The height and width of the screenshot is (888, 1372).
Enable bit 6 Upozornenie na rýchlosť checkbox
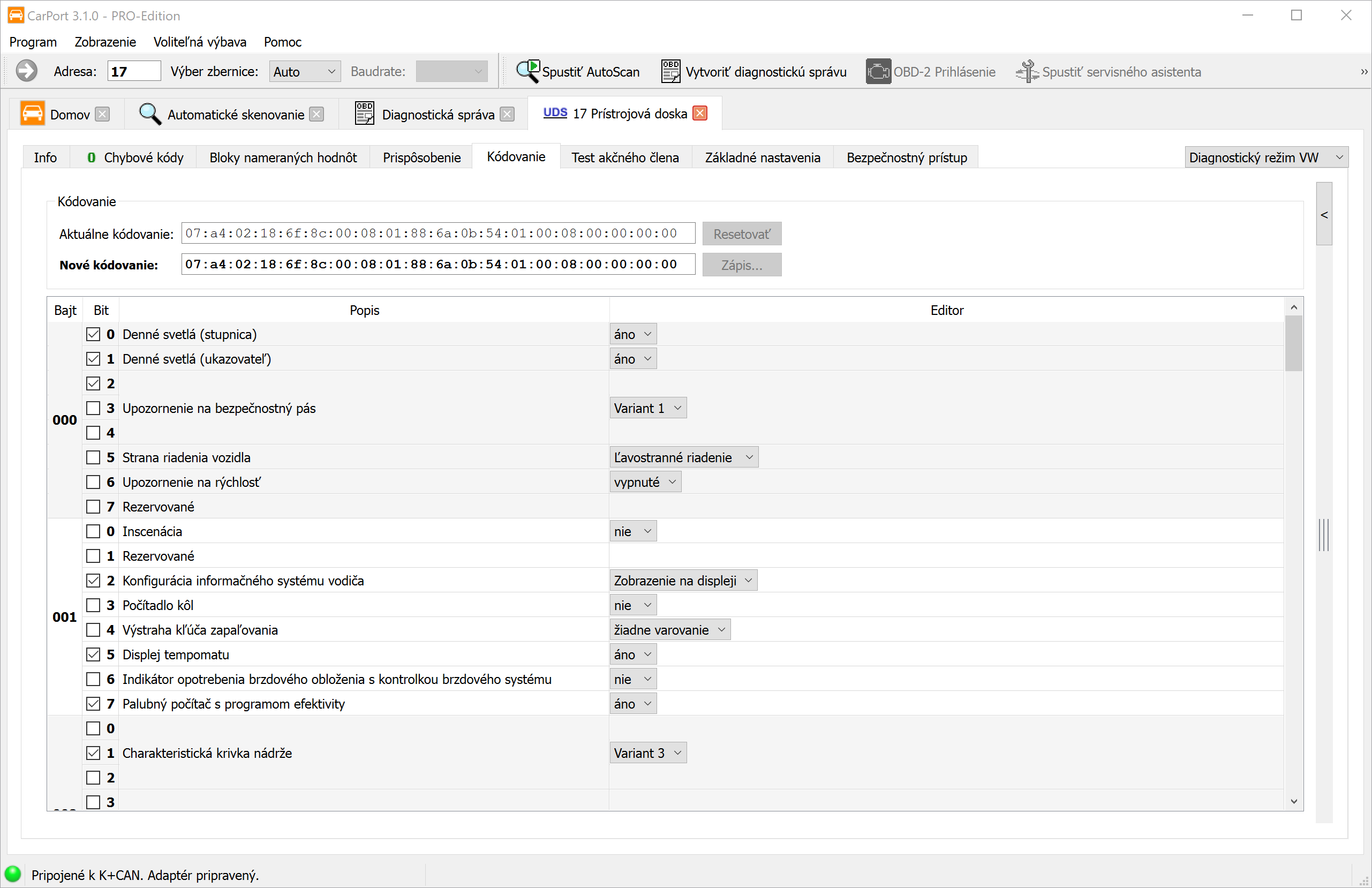93,482
